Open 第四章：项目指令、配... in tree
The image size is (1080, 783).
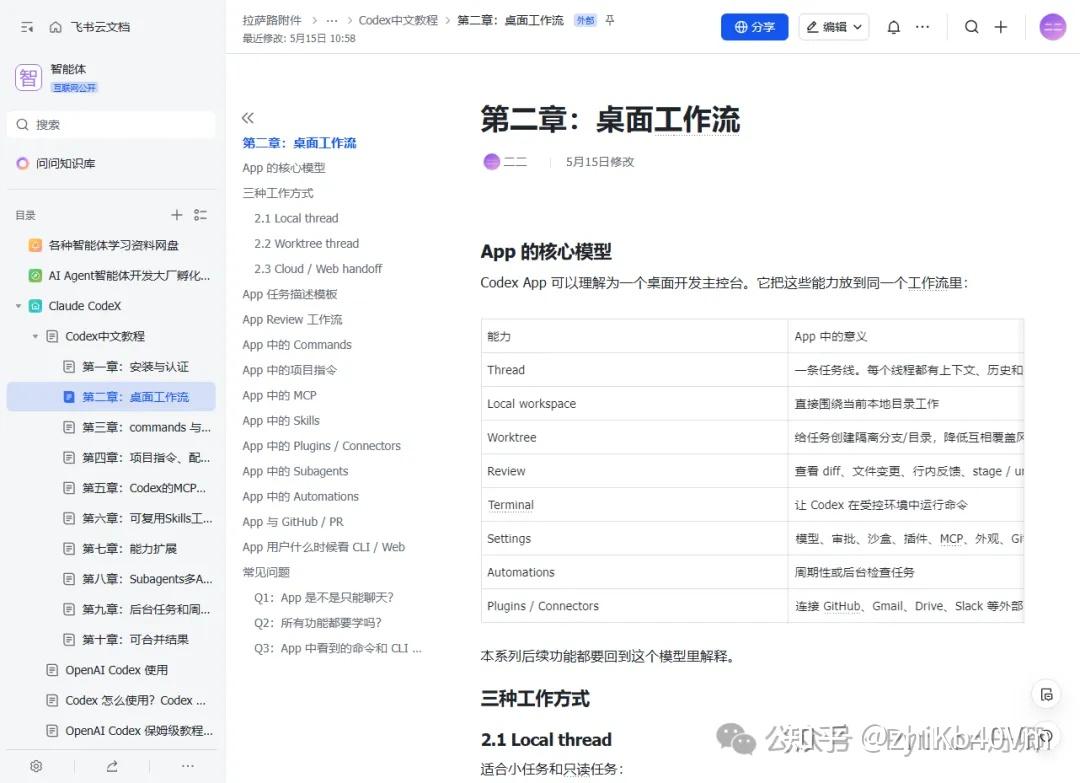point(112,457)
